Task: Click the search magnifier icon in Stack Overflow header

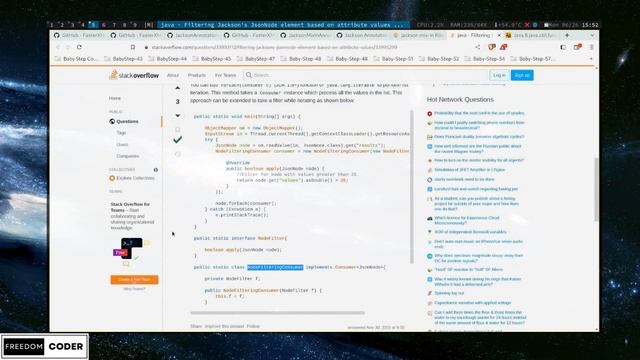Action: coord(249,75)
